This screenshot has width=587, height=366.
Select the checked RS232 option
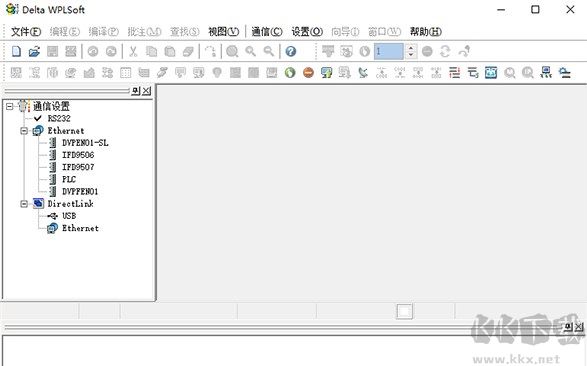(x=59, y=118)
